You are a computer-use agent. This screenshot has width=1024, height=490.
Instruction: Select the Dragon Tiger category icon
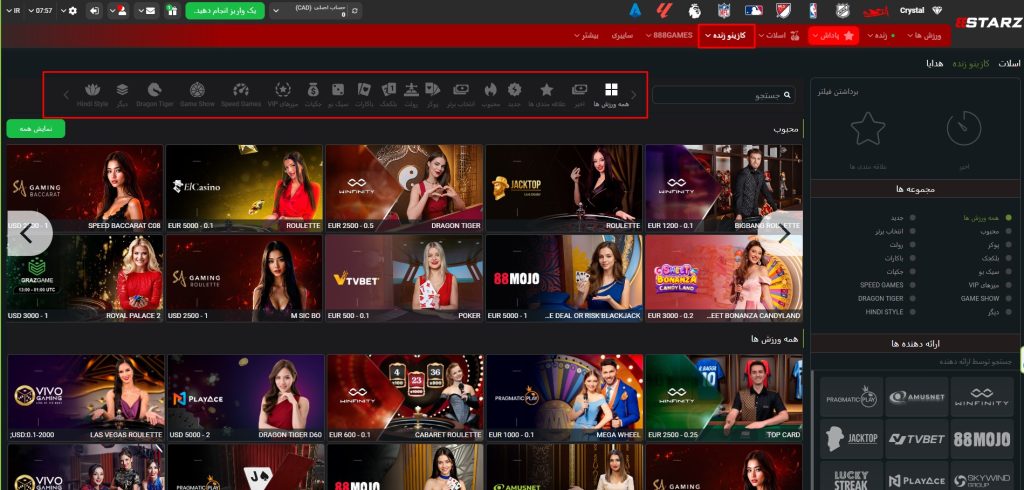click(154, 90)
